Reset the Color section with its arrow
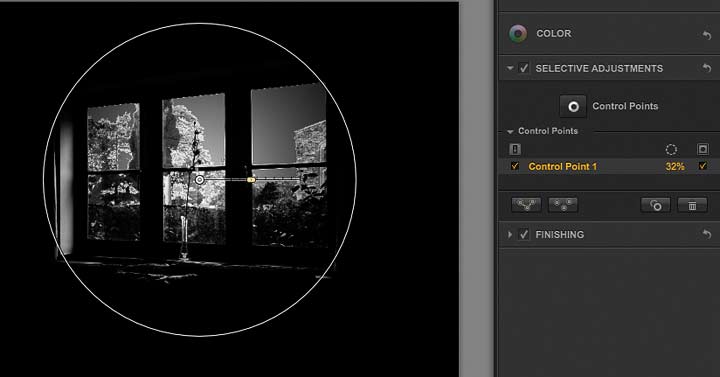This screenshot has width=720, height=377. click(x=707, y=34)
